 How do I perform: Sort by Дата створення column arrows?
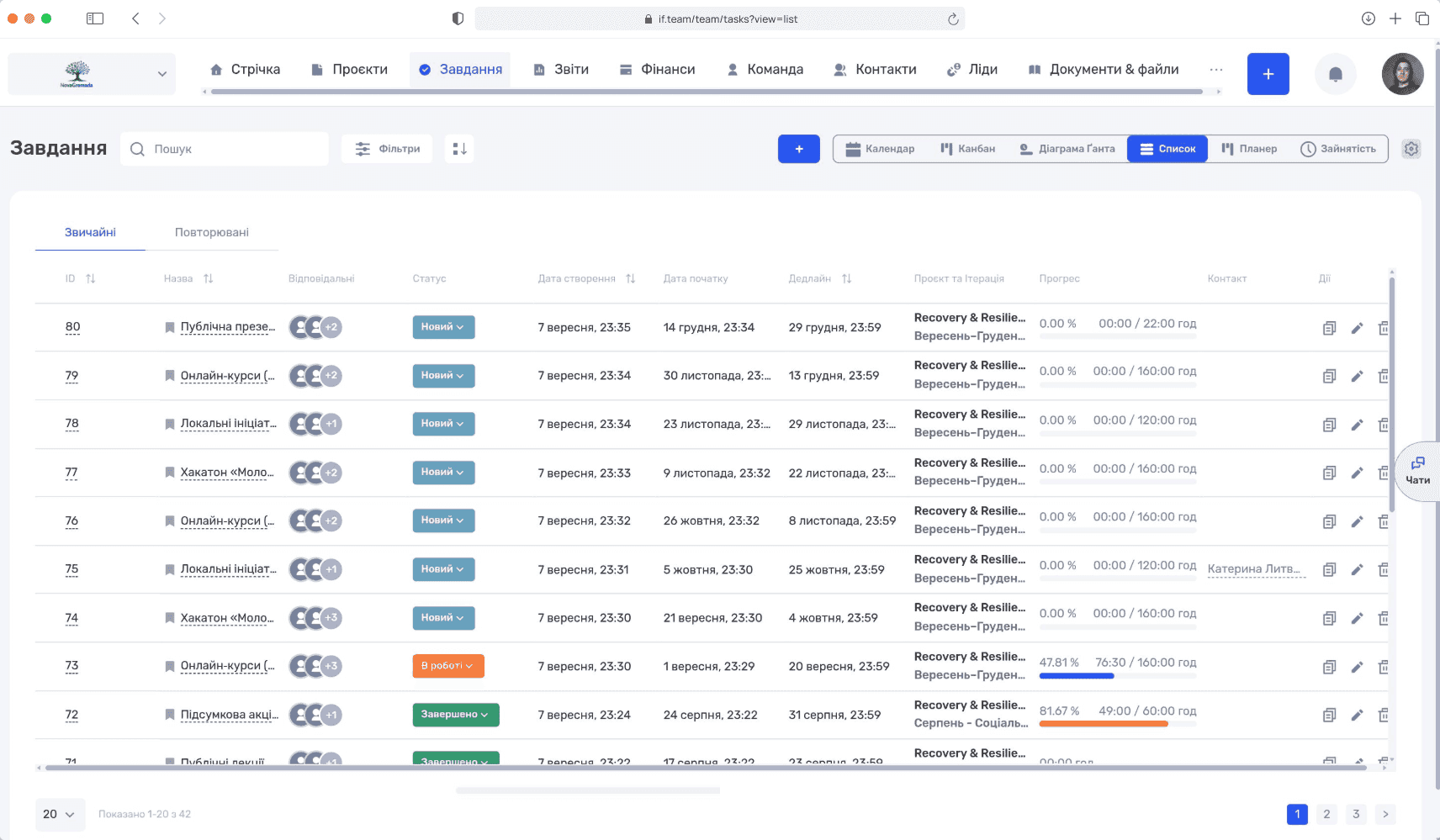(631, 278)
